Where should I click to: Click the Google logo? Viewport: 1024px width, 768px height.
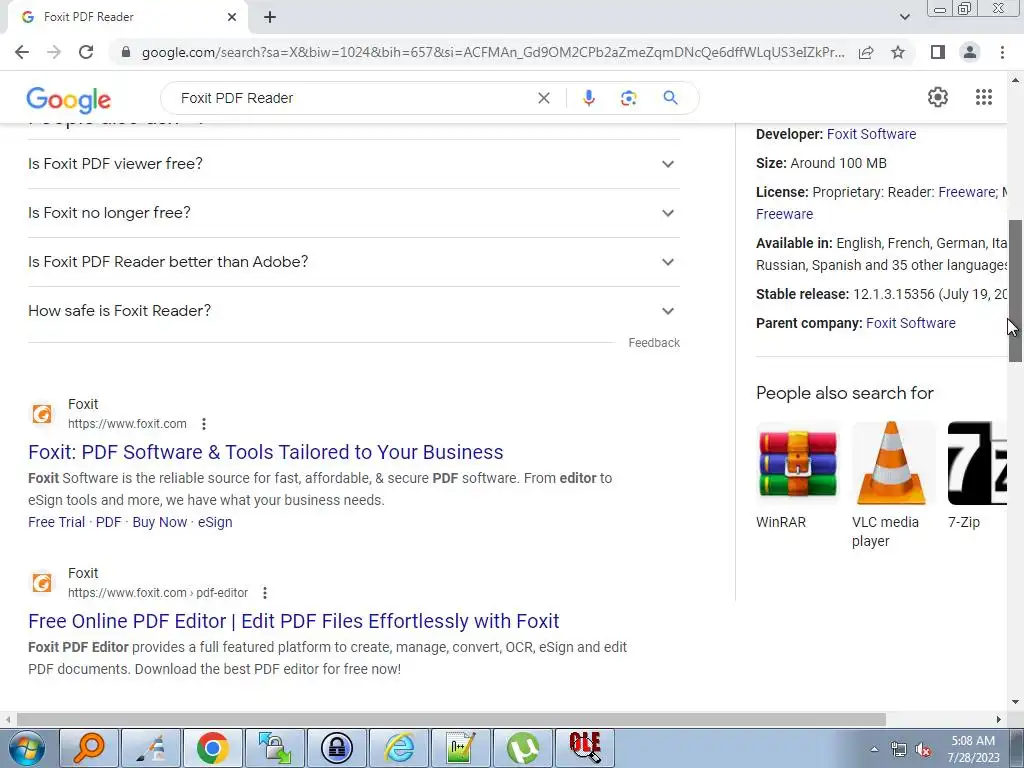click(69, 99)
